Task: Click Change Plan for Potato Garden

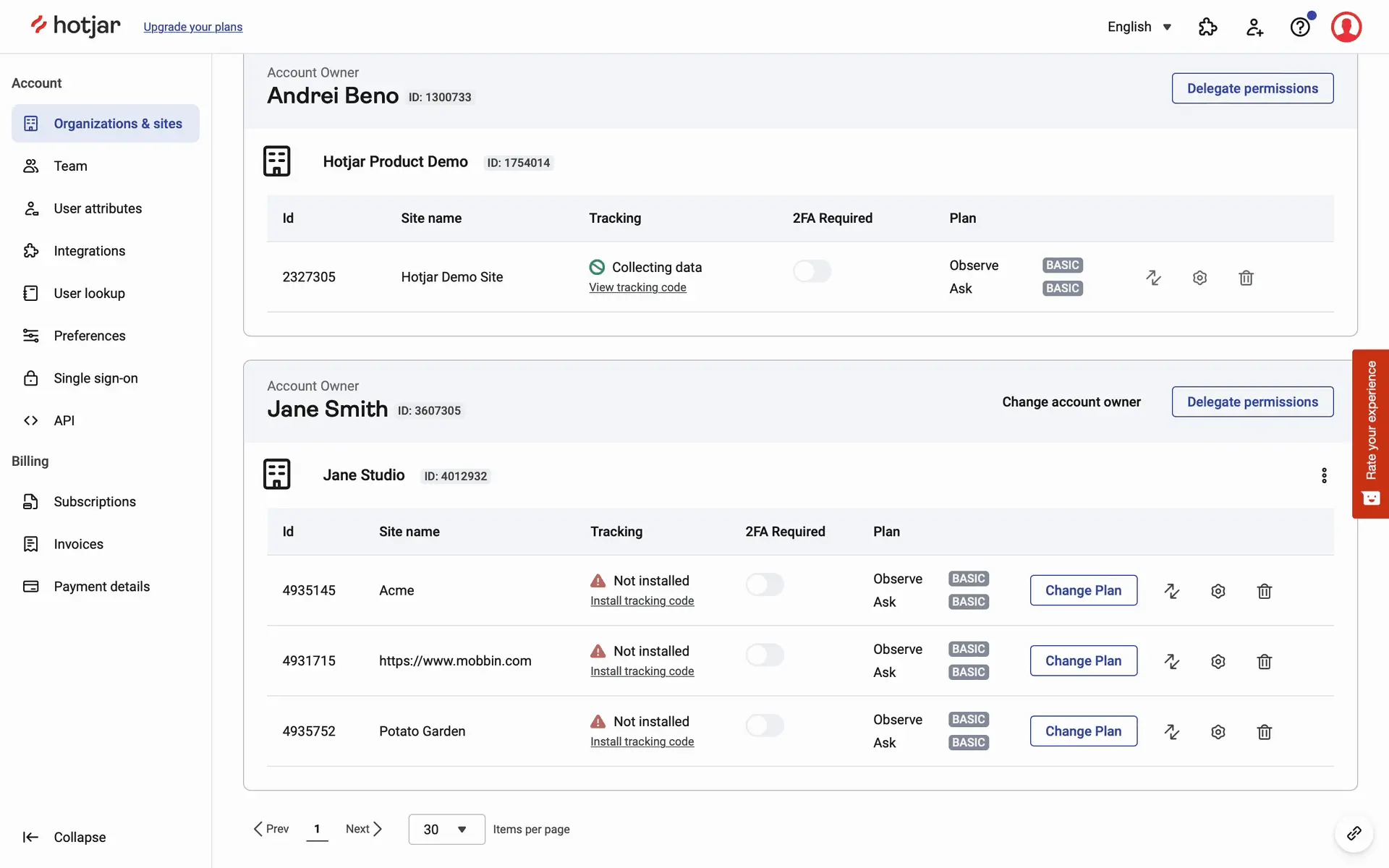Action: click(1083, 731)
